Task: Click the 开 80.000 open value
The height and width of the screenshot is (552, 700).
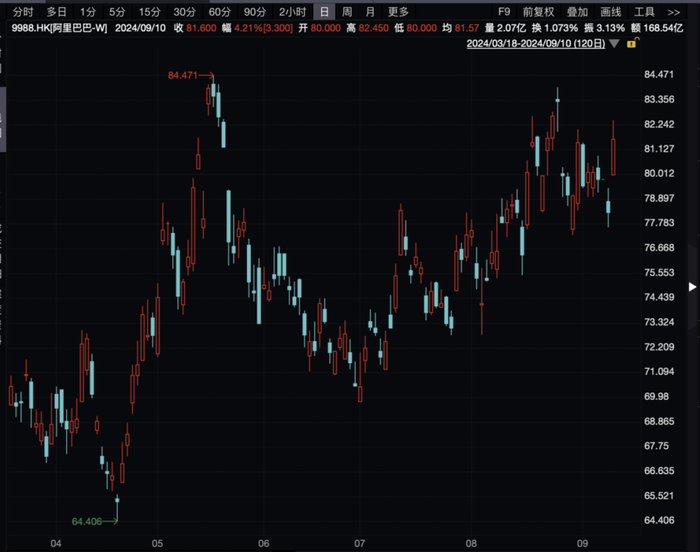Action: pyautogui.click(x=320, y=28)
